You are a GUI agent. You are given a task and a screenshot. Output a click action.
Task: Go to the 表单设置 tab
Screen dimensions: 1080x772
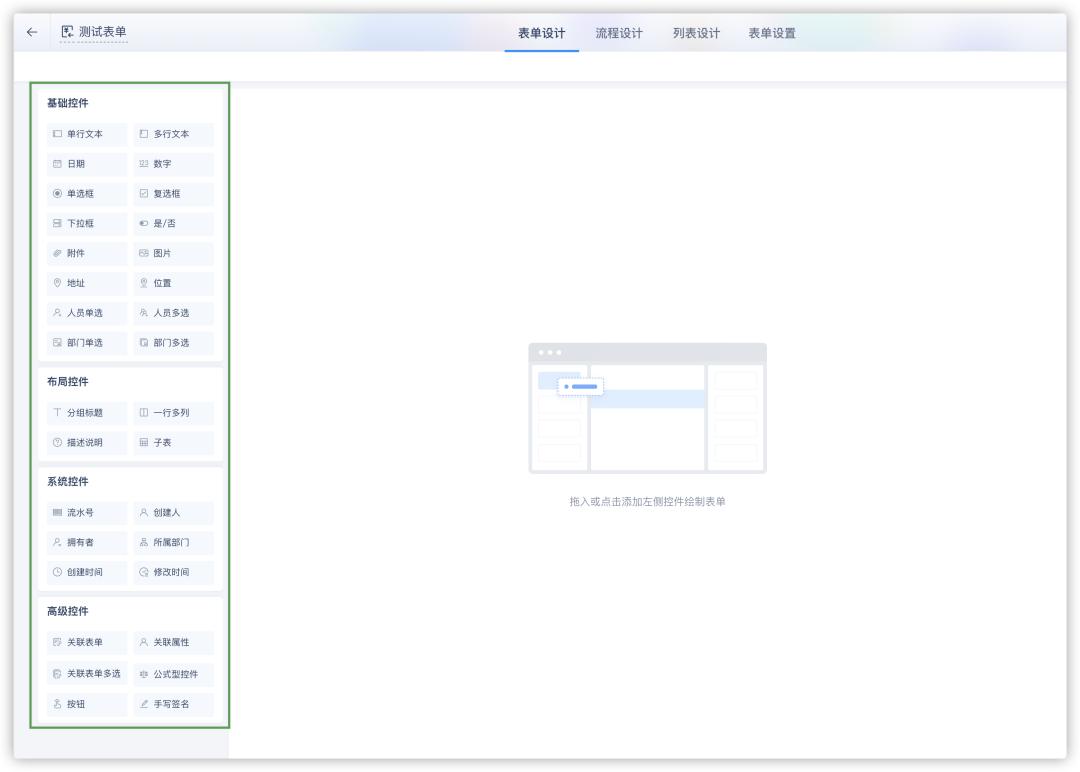[772, 33]
